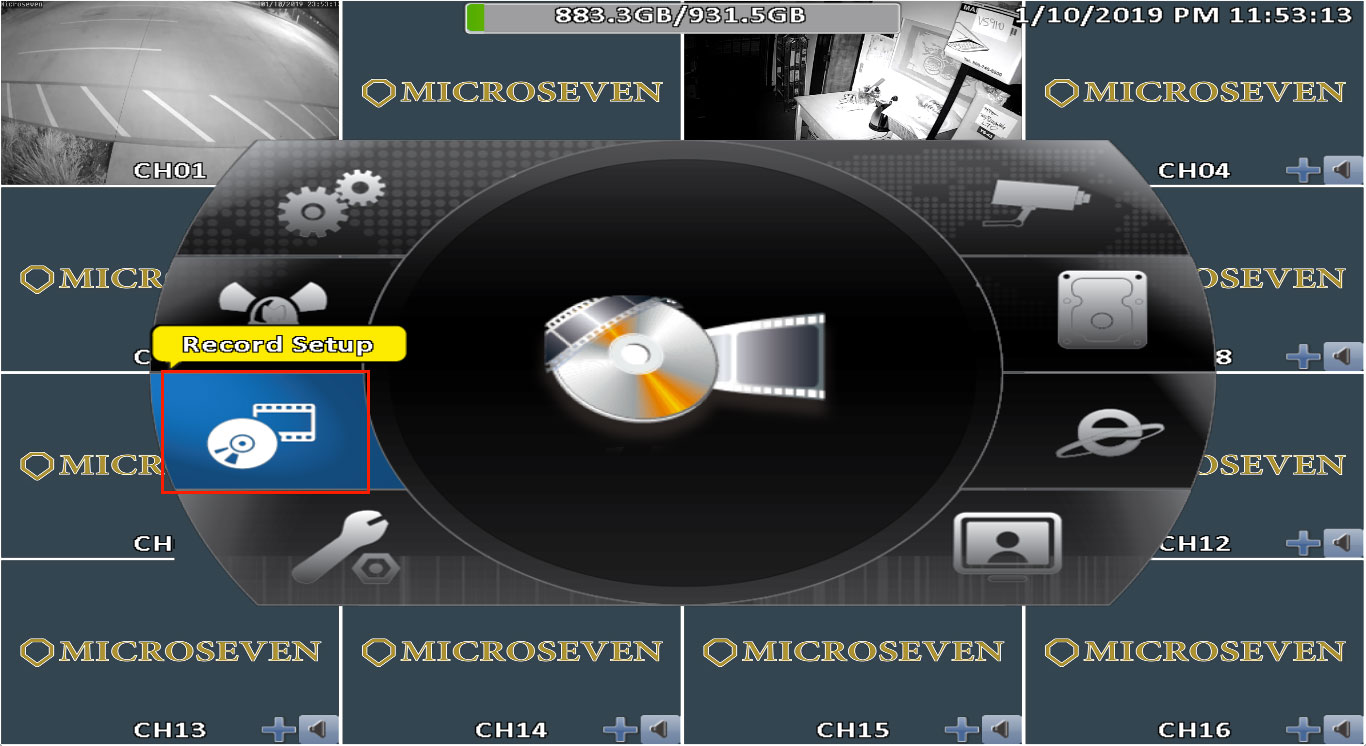Image resolution: width=1366 pixels, height=746 pixels.
Task: Click the plus icon on CH13
Action: tap(278, 729)
